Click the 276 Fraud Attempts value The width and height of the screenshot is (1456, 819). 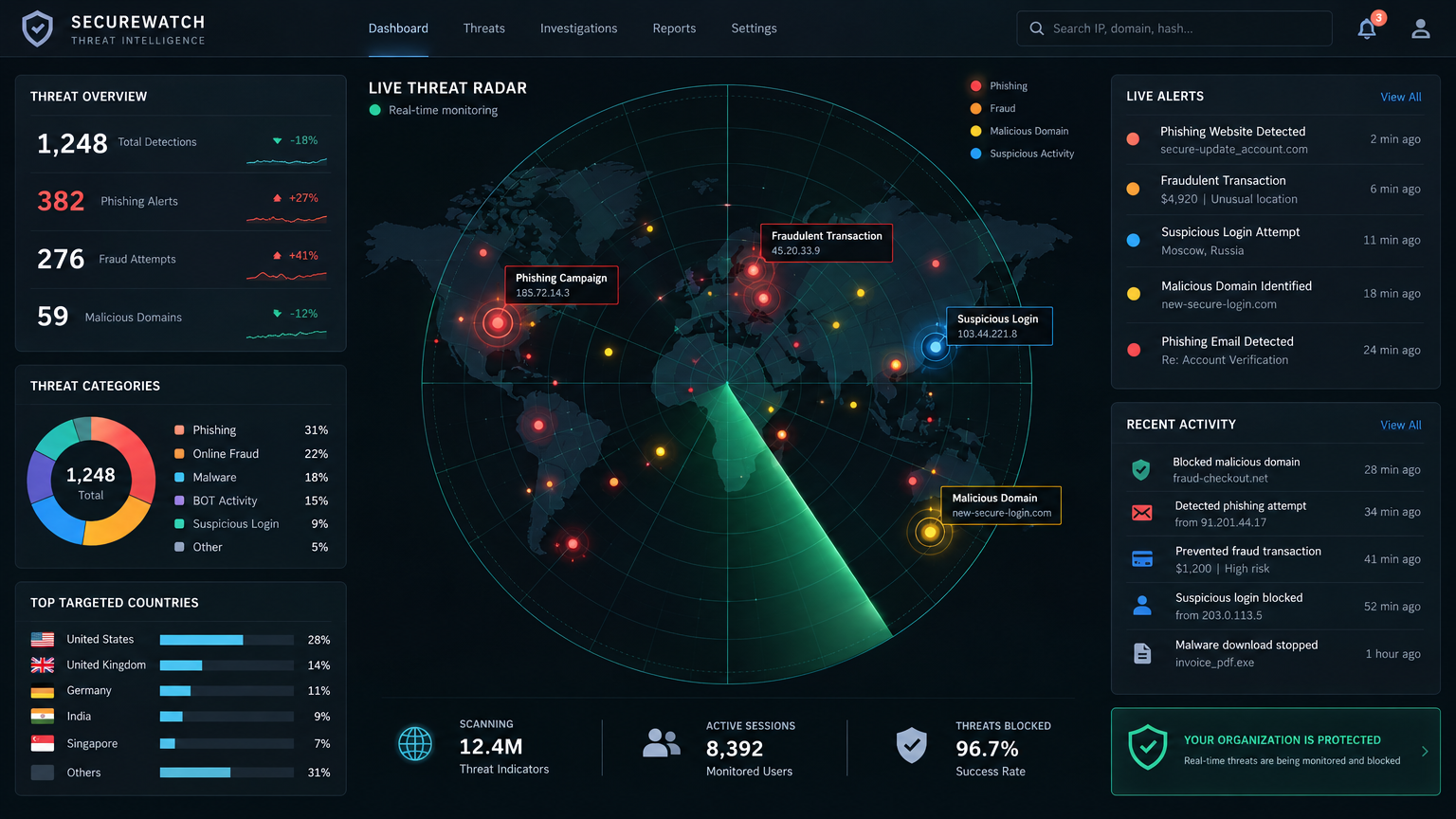[x=61, y=259]
